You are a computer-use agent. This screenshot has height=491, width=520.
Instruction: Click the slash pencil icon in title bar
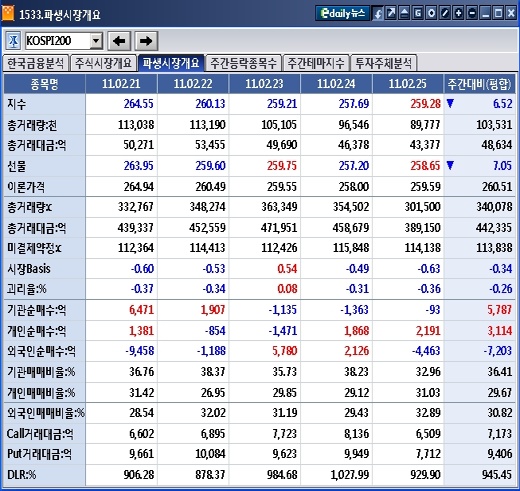(x=445, y=13)
